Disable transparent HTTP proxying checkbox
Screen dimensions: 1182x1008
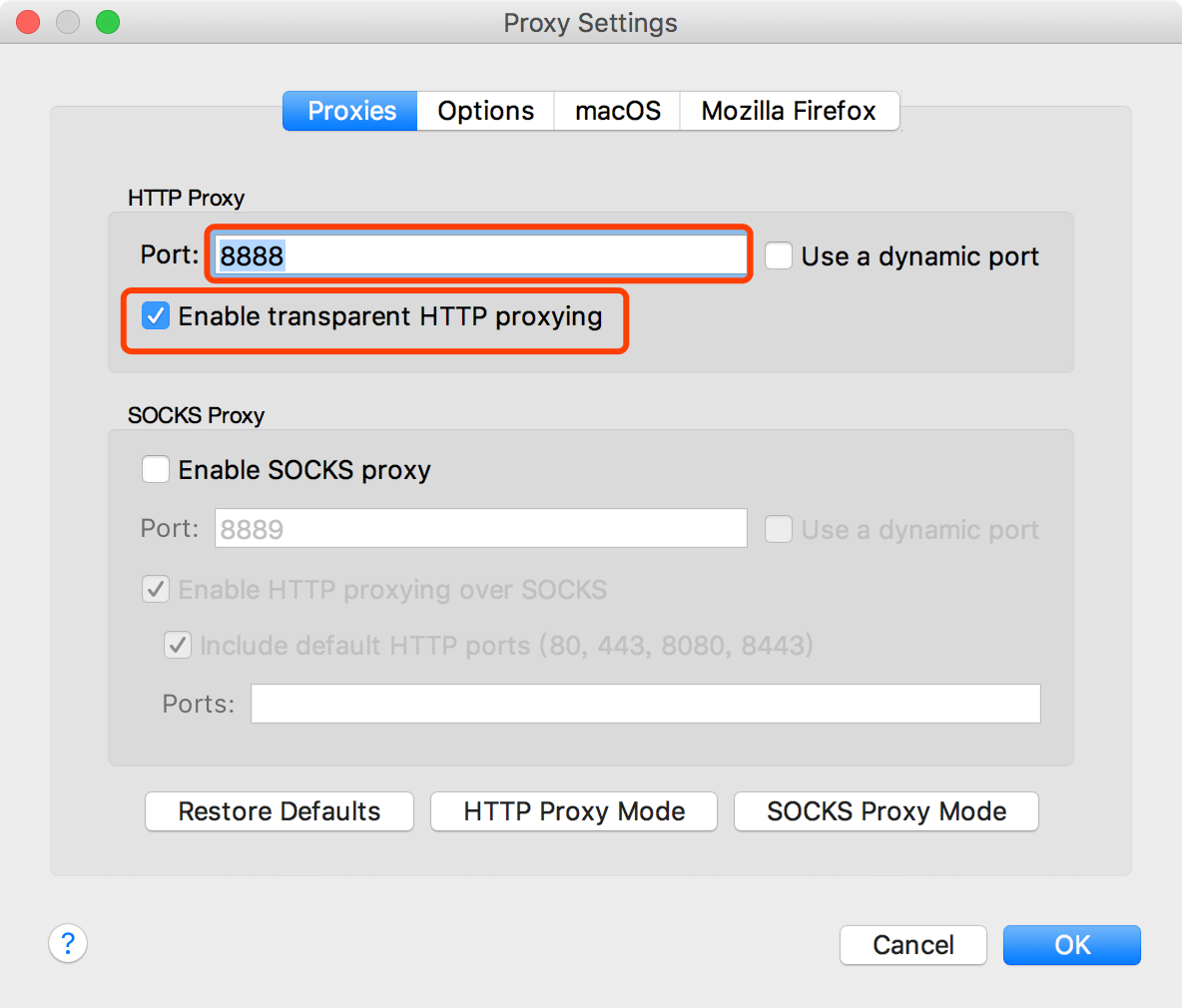(156, 316)
